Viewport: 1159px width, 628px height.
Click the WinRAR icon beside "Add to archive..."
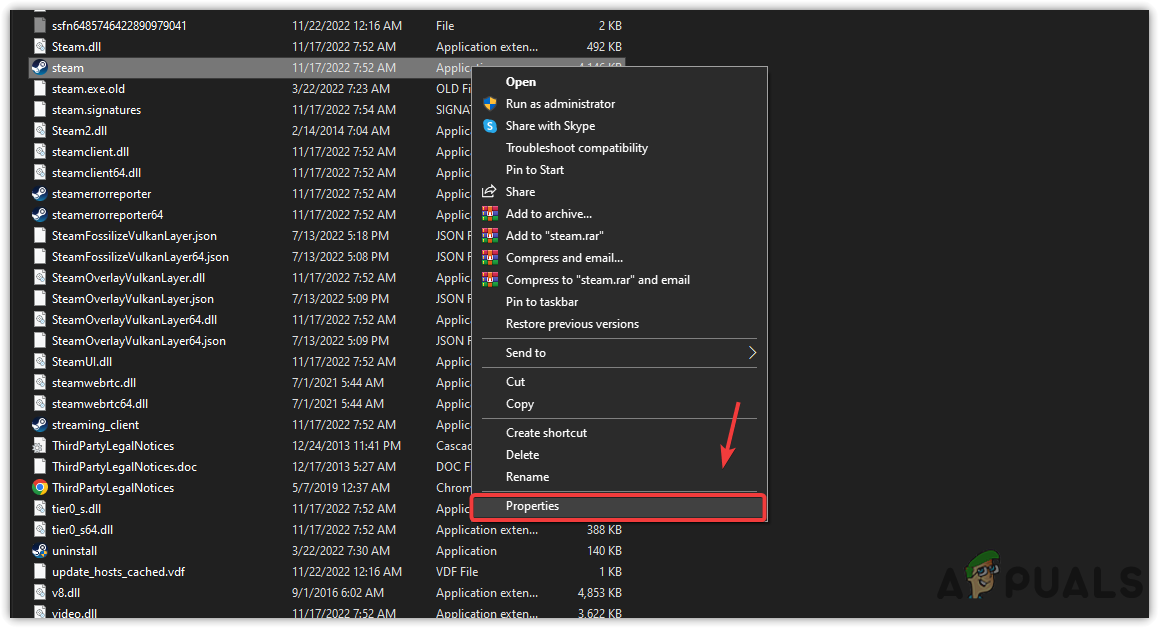(490, 213)
